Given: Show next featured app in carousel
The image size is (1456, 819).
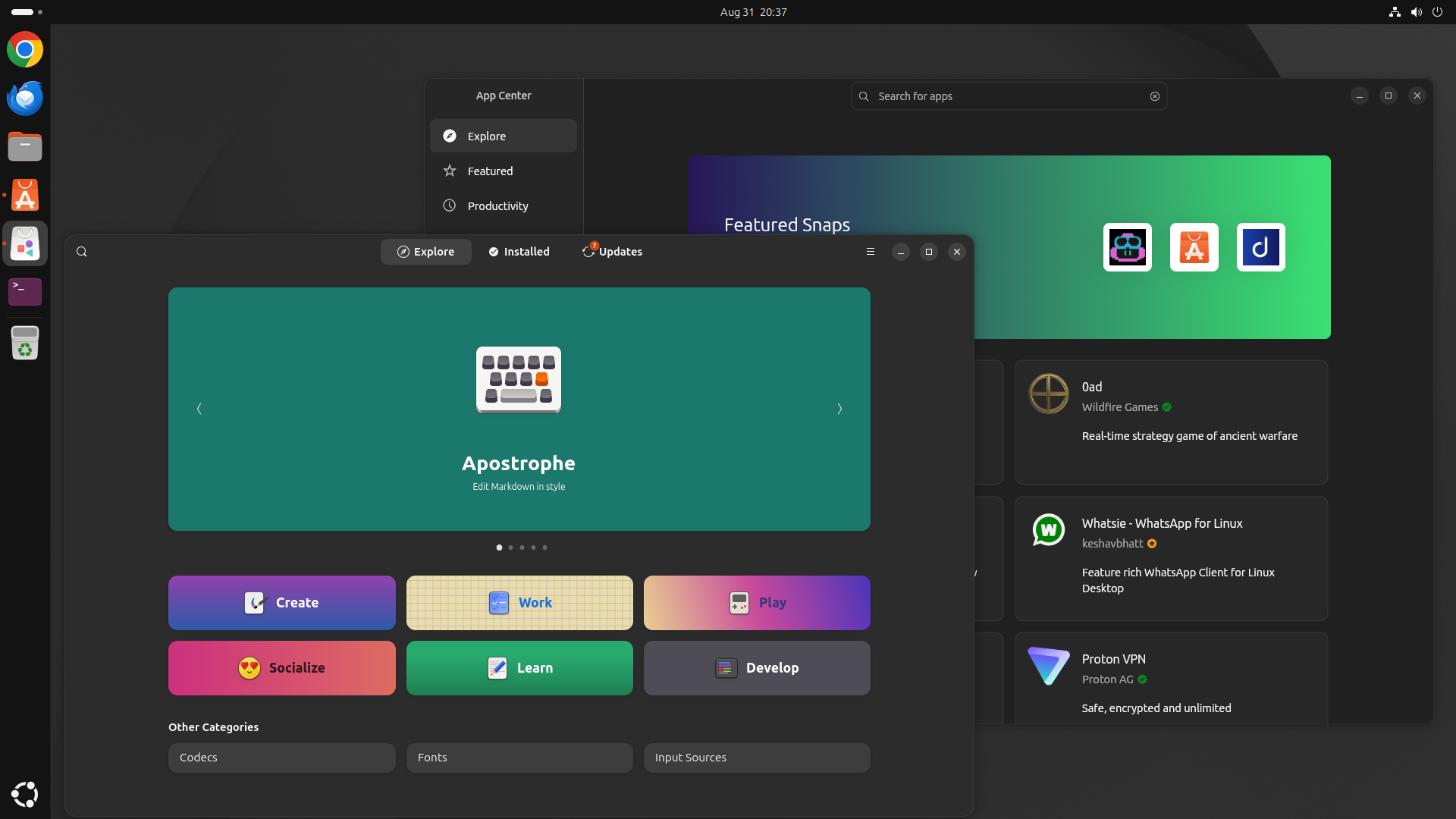Looking at the screenshot, I should click(x=839, y=409).
